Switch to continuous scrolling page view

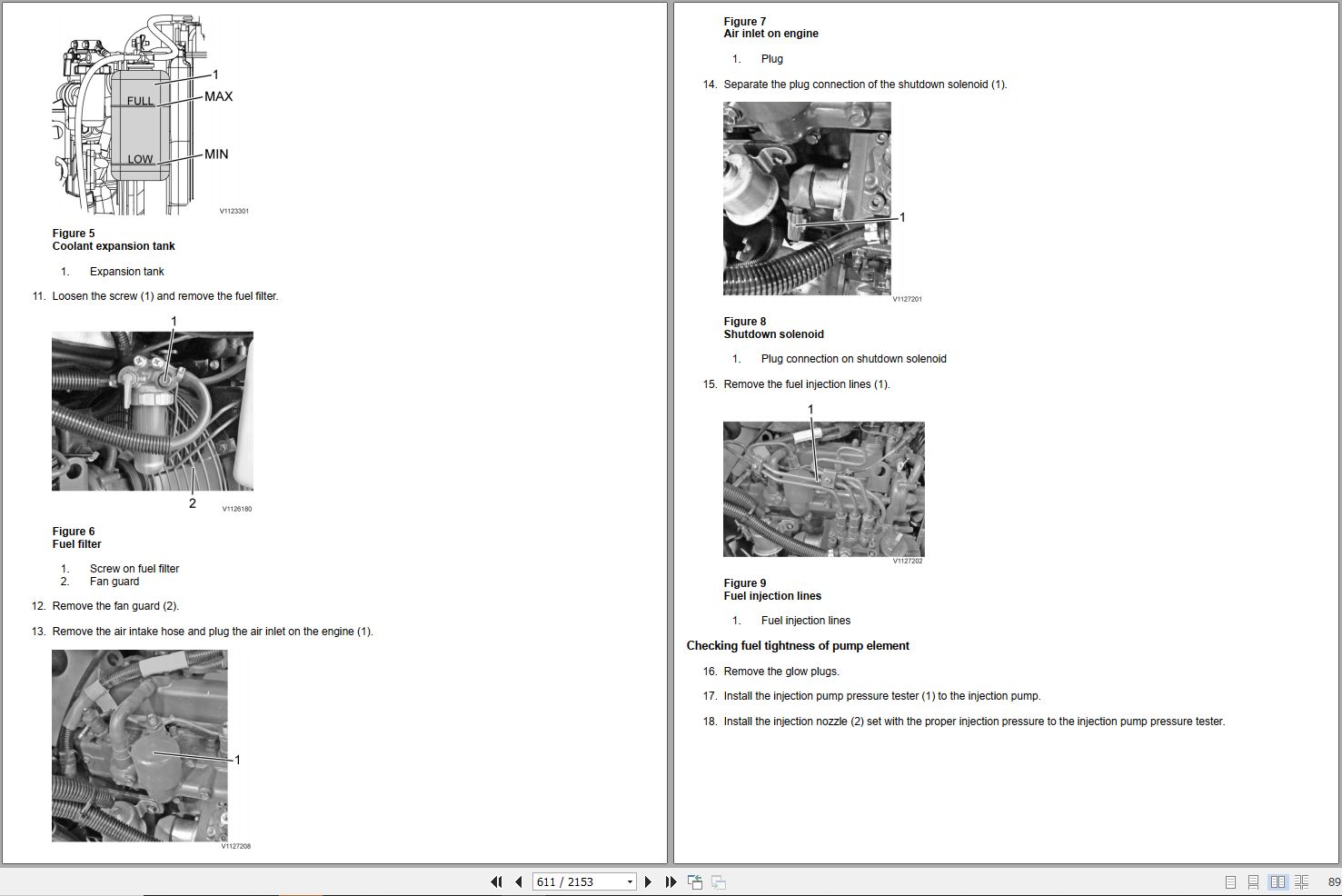(1253, 881)
